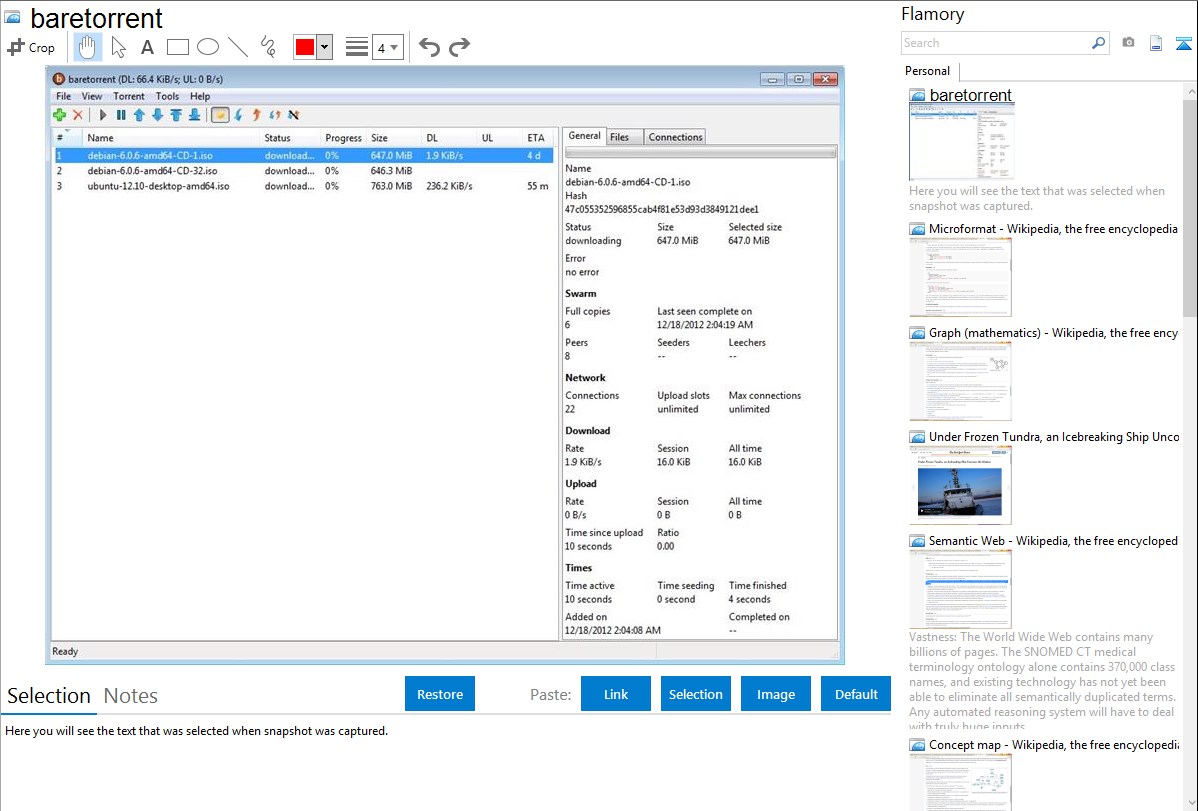Choose the arrow pointer tool

point(118,47)
